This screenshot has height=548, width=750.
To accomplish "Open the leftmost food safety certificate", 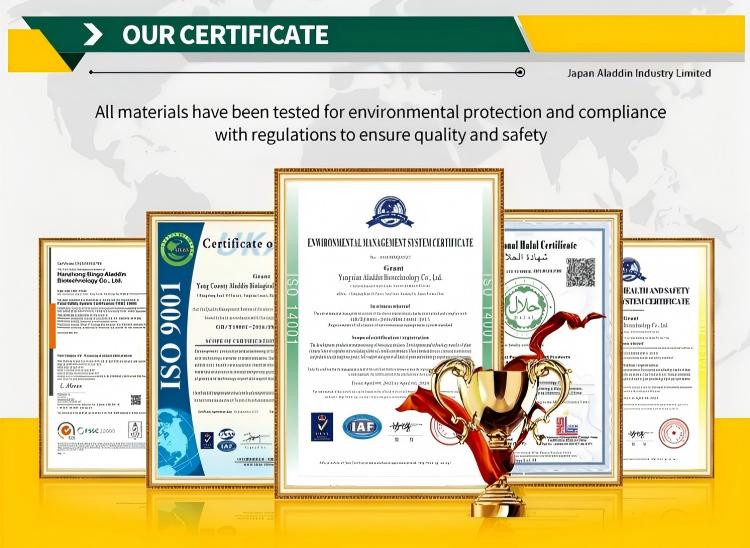I will click(93, 357).
